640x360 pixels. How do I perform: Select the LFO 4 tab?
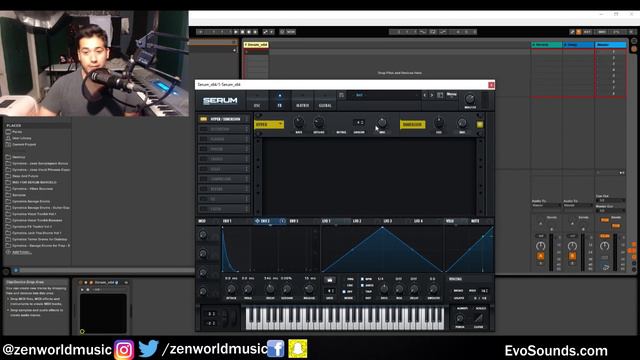(x=418, y=221)
